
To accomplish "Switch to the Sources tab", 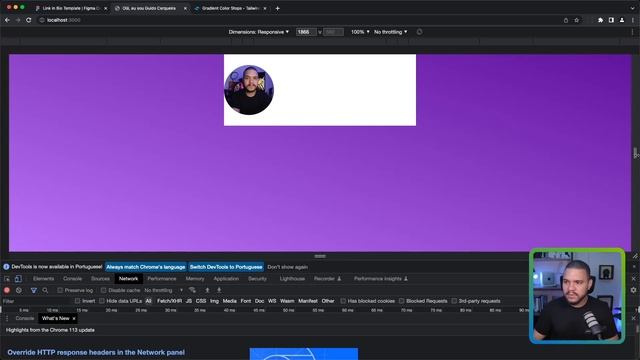I will [x=100, y=279].
